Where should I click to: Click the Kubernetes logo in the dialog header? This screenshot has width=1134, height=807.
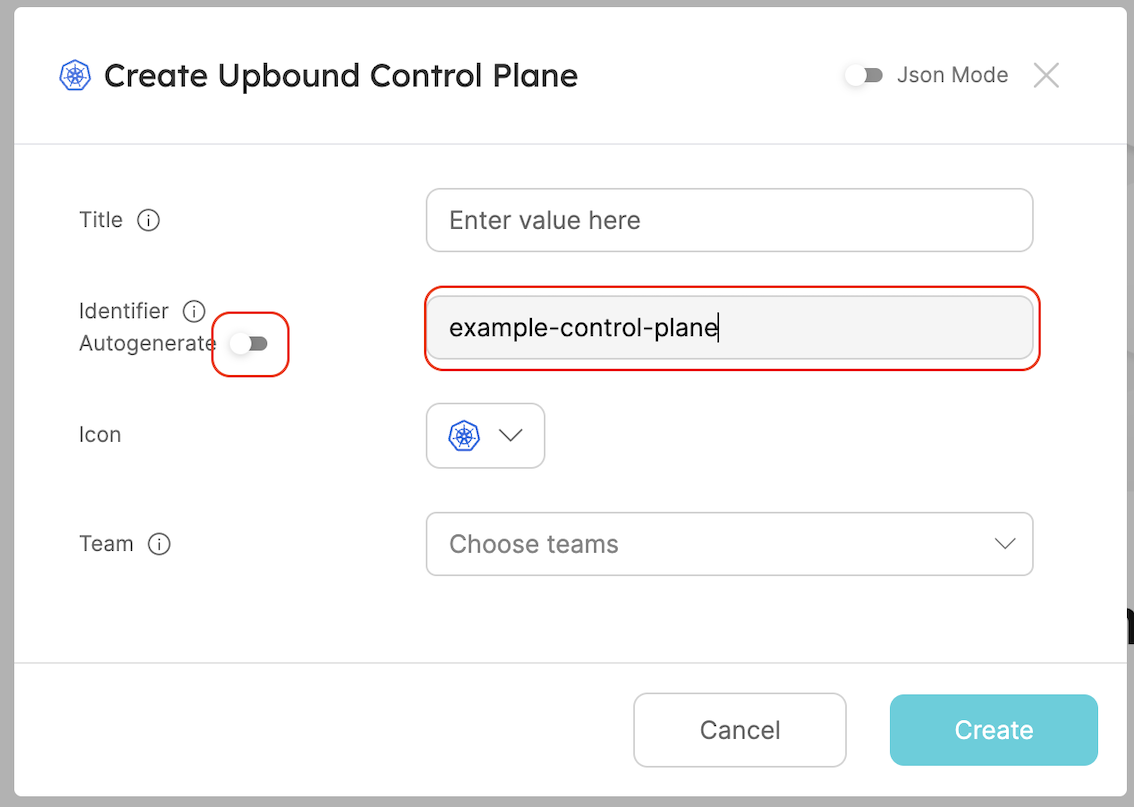point(75,76)
